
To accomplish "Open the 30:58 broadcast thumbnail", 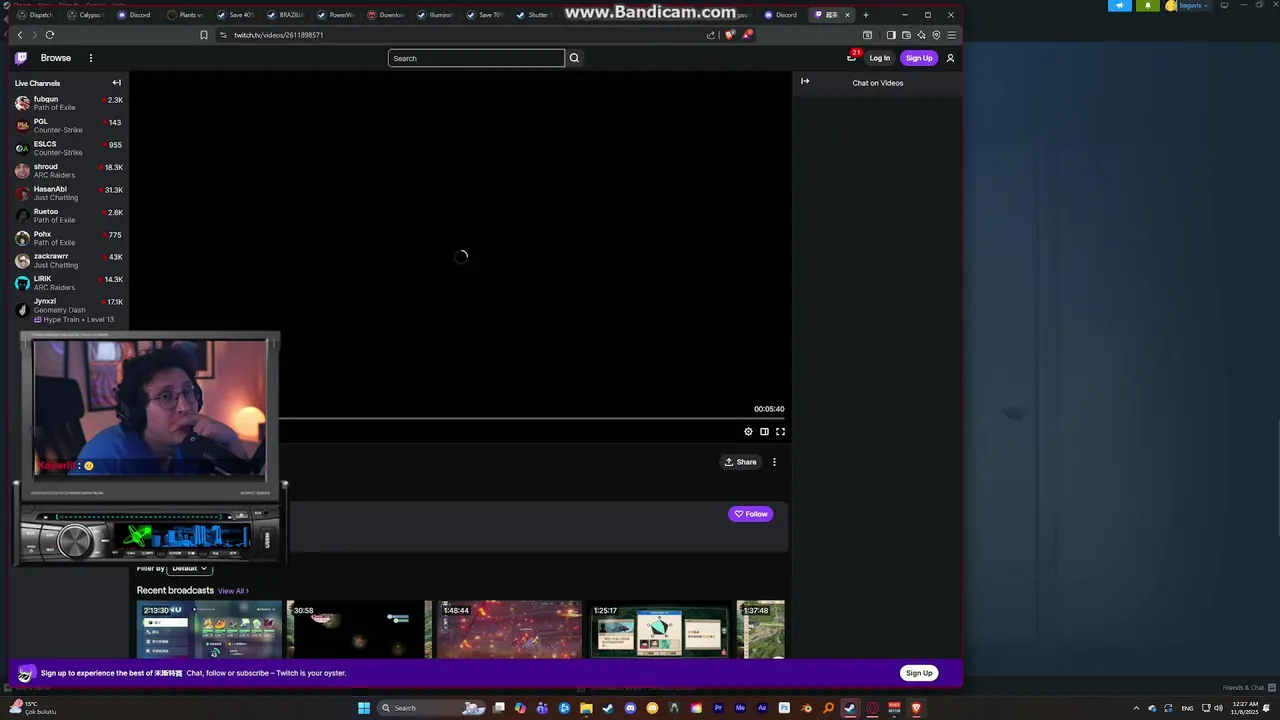I will (x=359, y=629).
